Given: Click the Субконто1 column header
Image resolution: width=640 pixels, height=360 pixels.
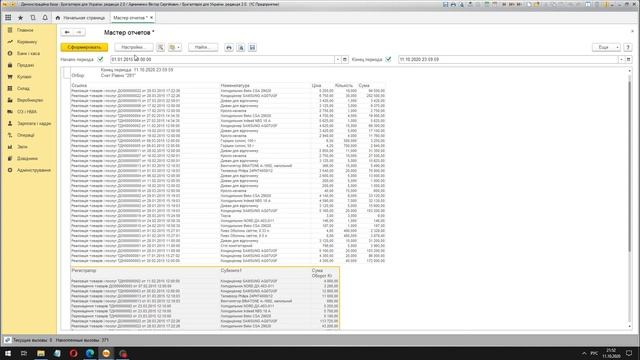Looking at the screenshot, I should click(x=231, y=271).
